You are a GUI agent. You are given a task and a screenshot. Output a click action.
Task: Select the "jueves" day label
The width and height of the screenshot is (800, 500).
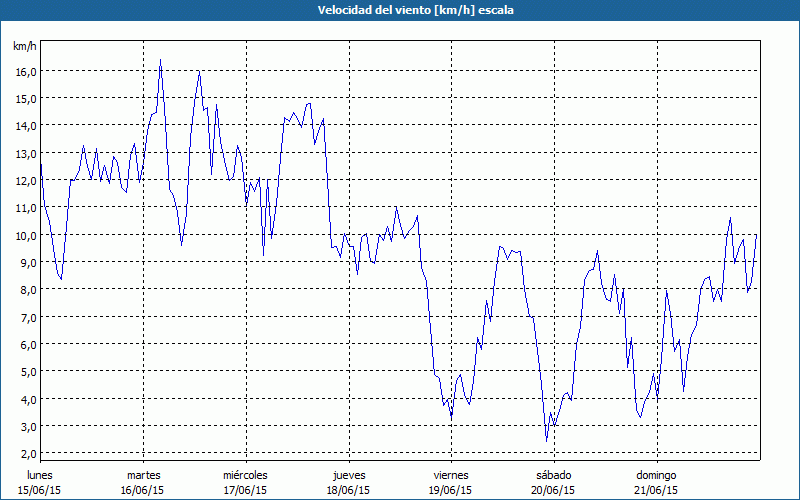[348, 475]
